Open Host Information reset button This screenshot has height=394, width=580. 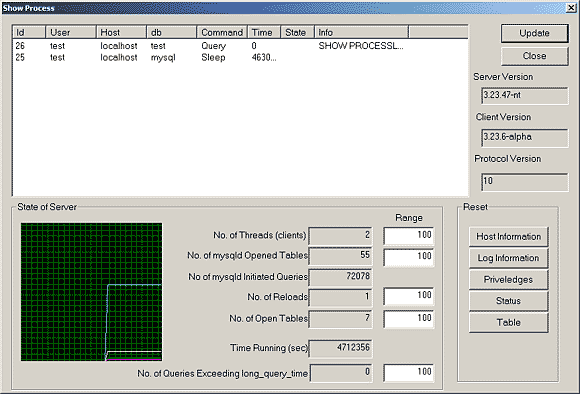click(x=508, y=236)
